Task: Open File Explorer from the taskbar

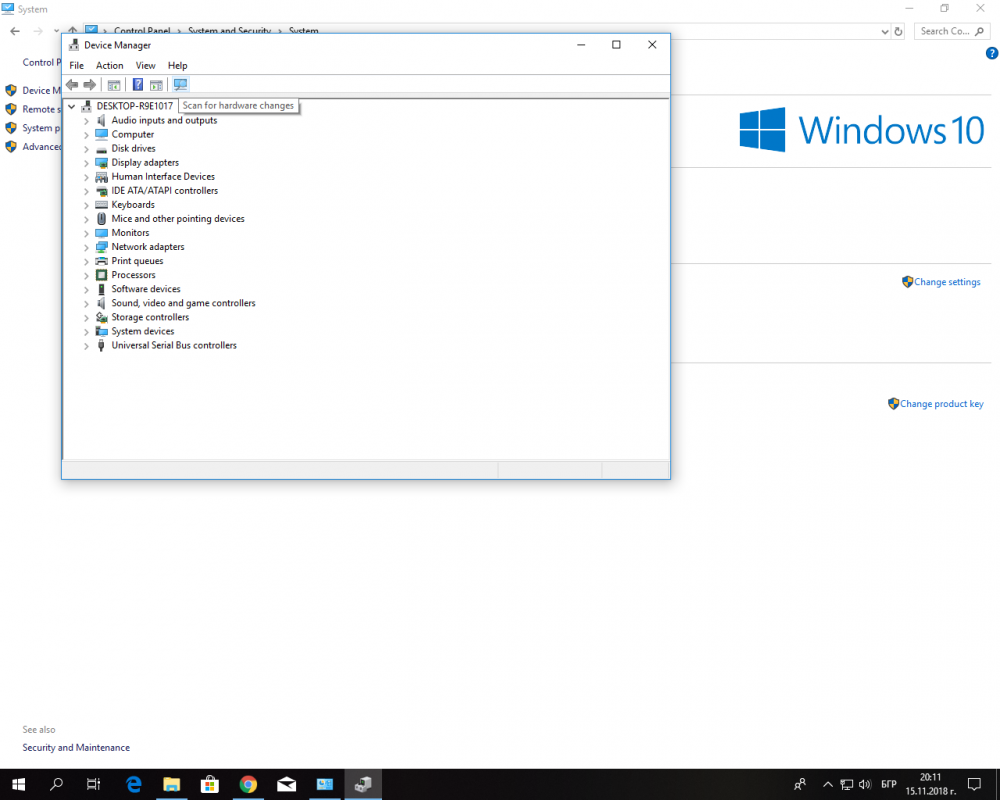Action: coord(172,784)
